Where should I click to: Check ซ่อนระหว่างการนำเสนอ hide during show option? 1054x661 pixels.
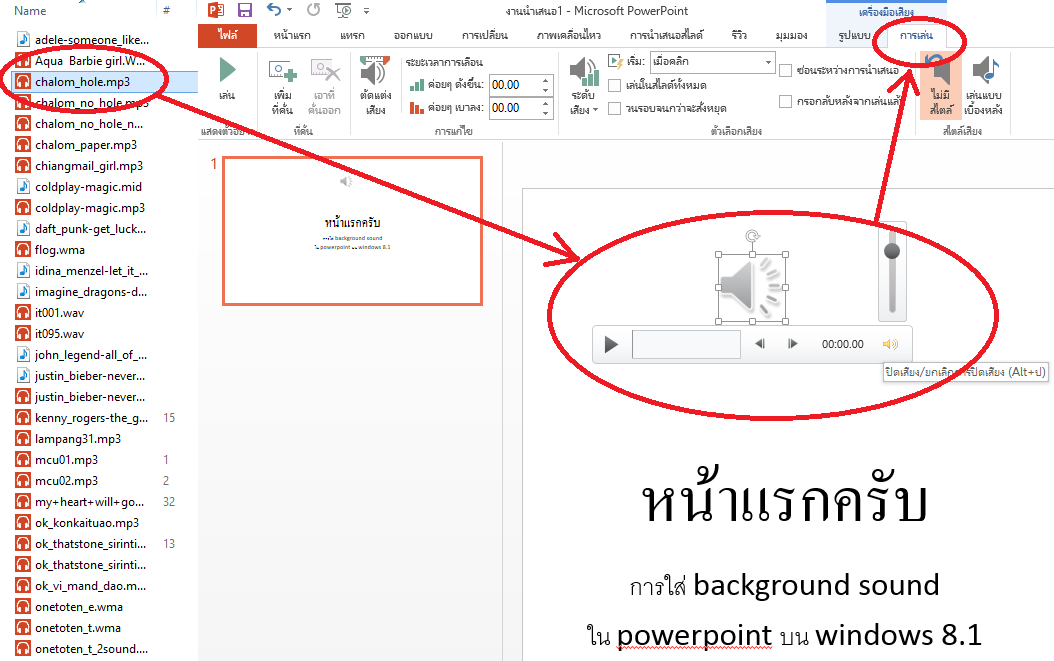tap(785, 71)
